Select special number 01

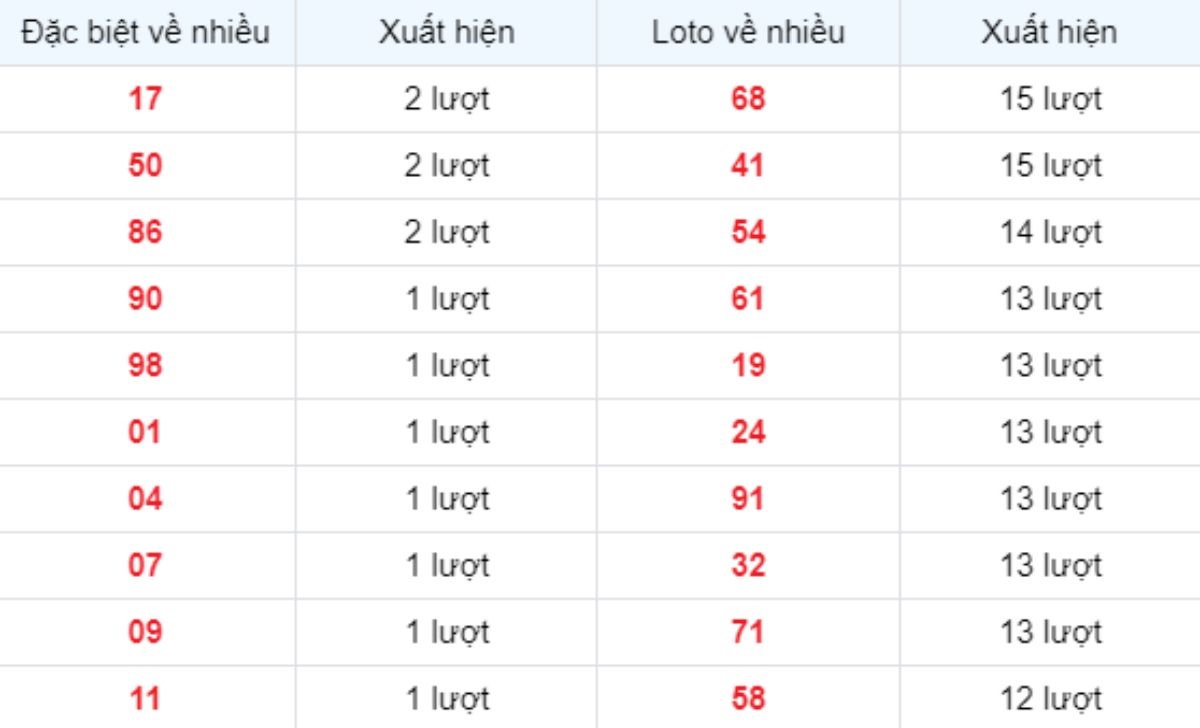[146, 432]
